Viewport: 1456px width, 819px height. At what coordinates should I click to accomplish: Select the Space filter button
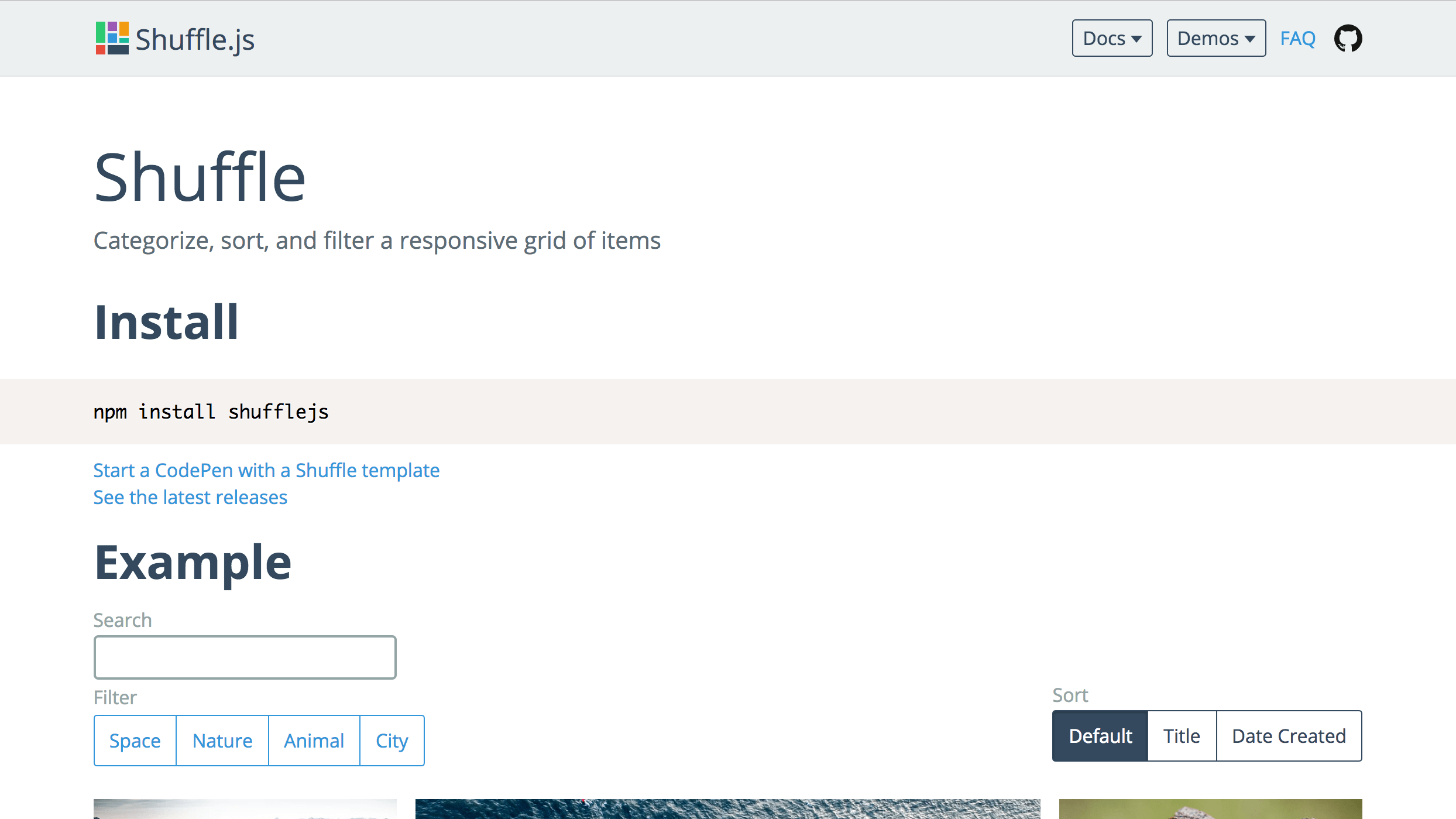[x=134, y=740]
